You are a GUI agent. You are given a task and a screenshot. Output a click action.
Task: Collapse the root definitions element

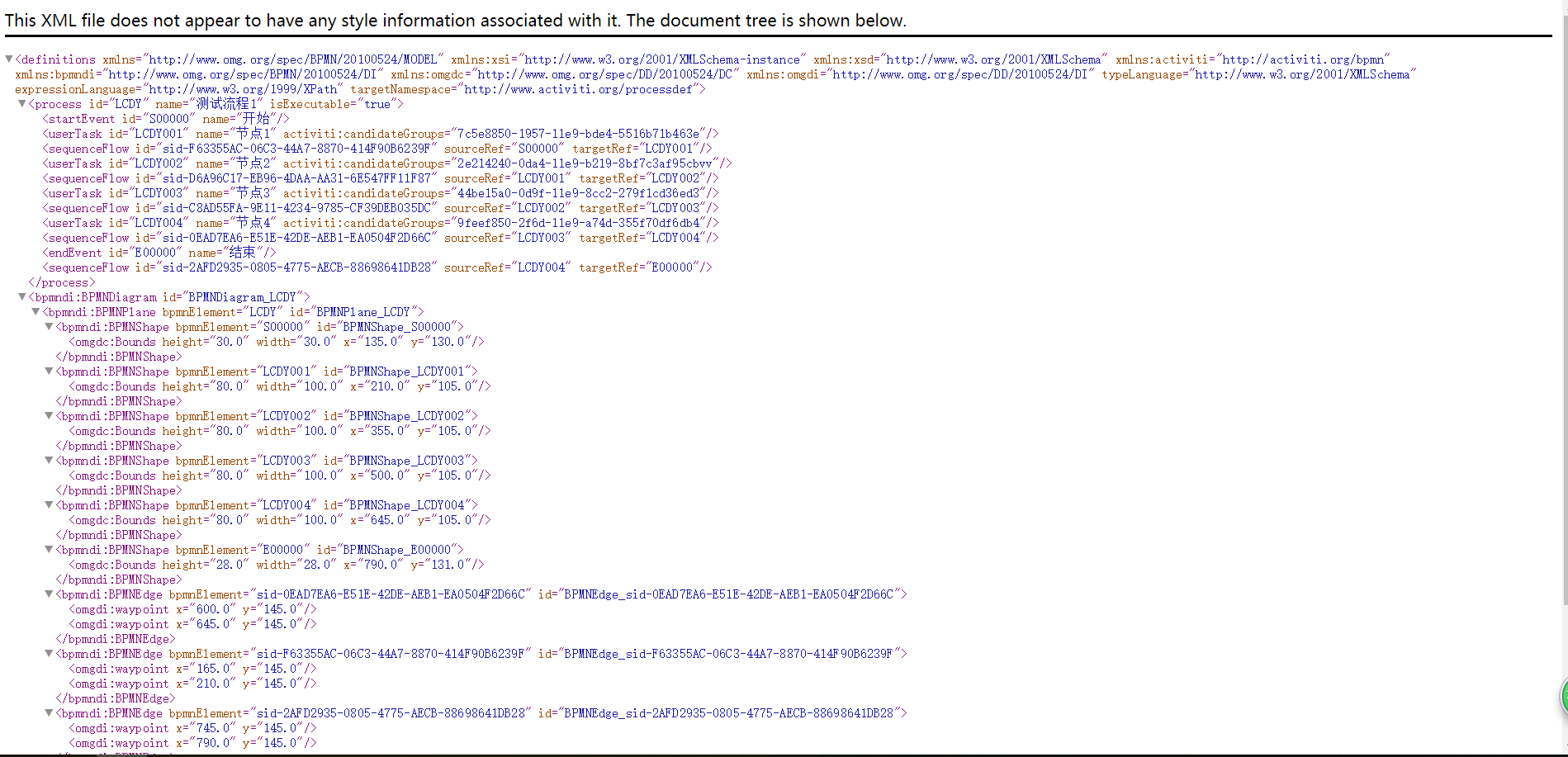[9, 59]
